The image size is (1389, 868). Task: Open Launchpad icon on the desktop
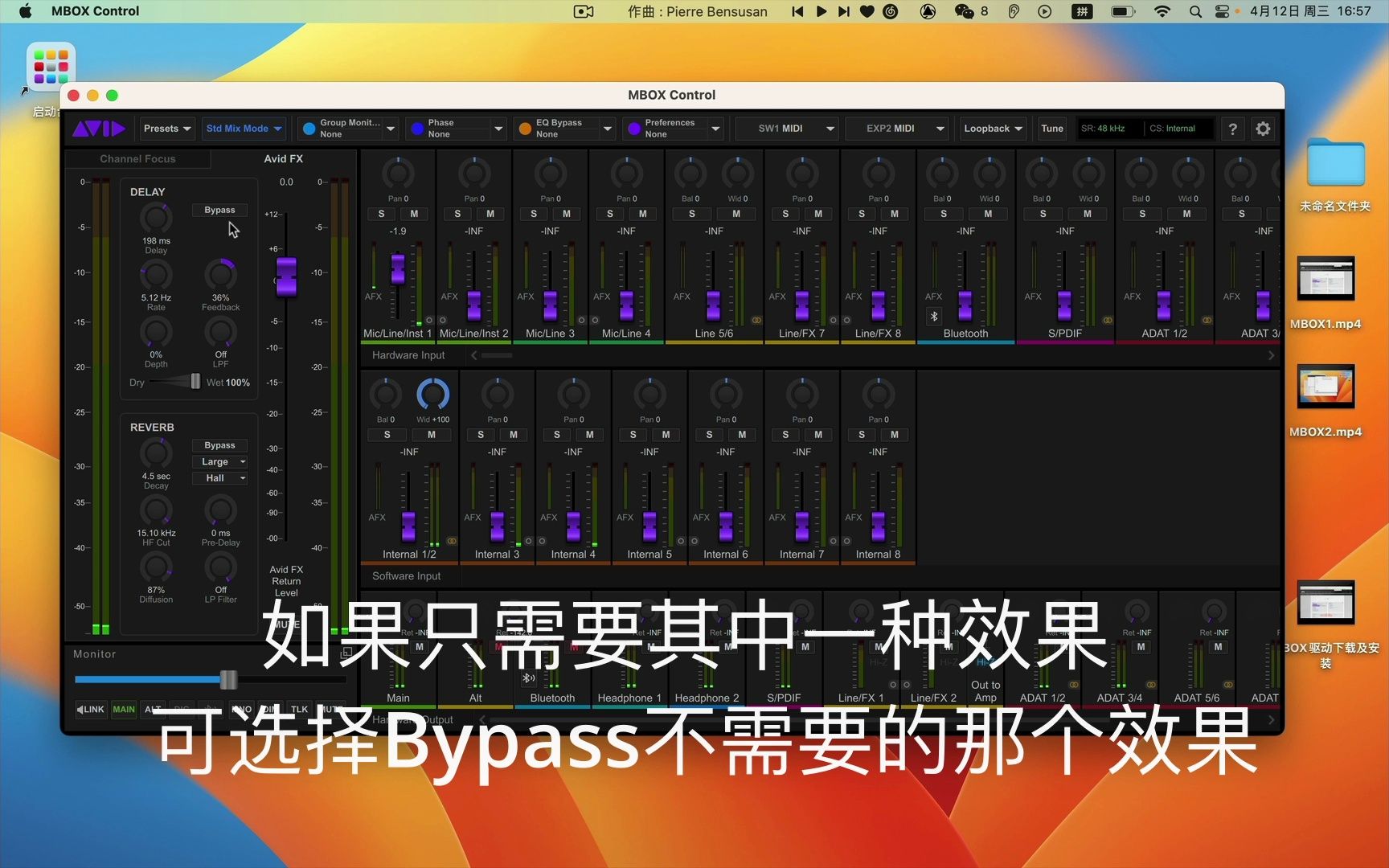coord(51,67)
